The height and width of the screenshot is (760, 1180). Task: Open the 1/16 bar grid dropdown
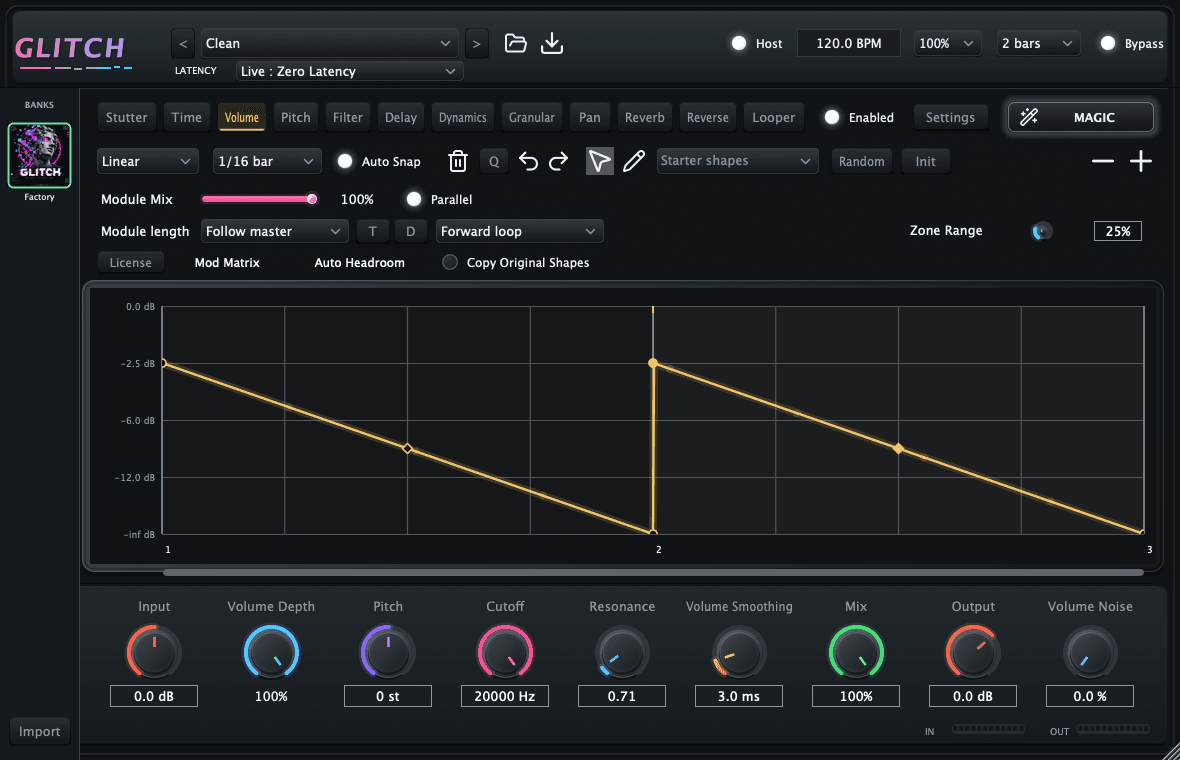[x=267, y=161]
